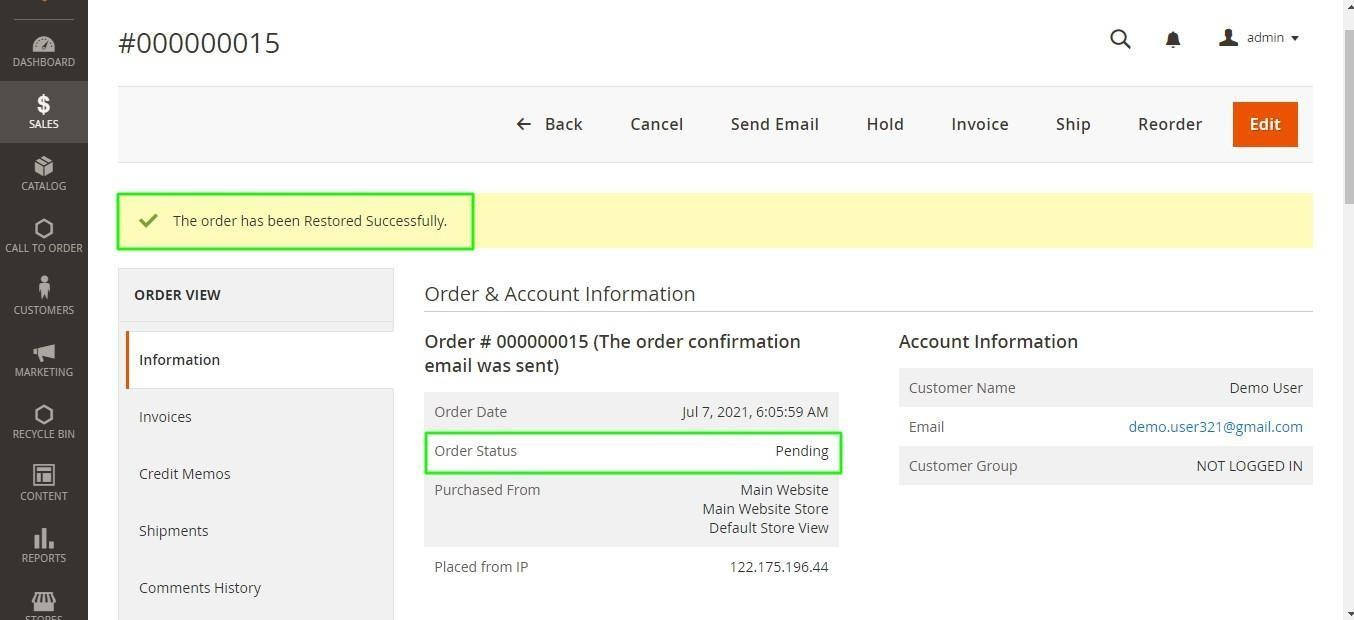This screenshot has height=620, width=1354.
Task: Click the search magnifier icon
Action: 1120,39
